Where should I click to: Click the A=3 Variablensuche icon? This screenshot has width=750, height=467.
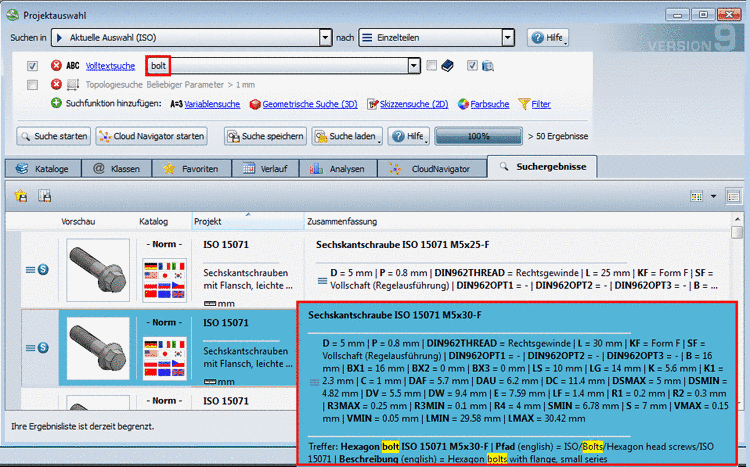click(176, 104)
